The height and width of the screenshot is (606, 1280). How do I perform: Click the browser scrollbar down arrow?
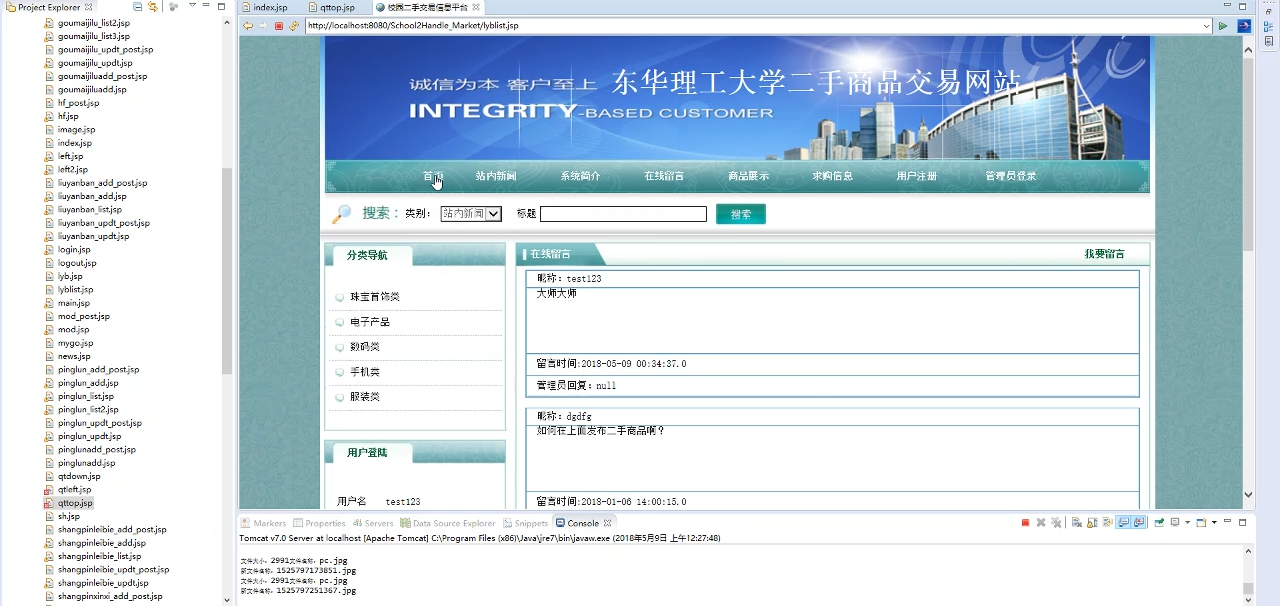pos(1248,494)
